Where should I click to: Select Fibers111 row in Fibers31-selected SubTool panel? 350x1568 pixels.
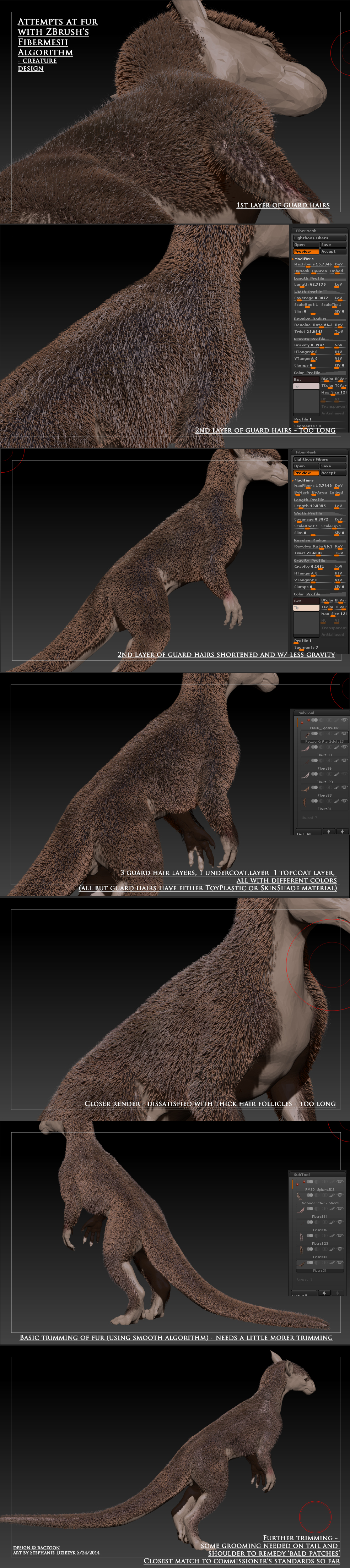click(320, 1212)
